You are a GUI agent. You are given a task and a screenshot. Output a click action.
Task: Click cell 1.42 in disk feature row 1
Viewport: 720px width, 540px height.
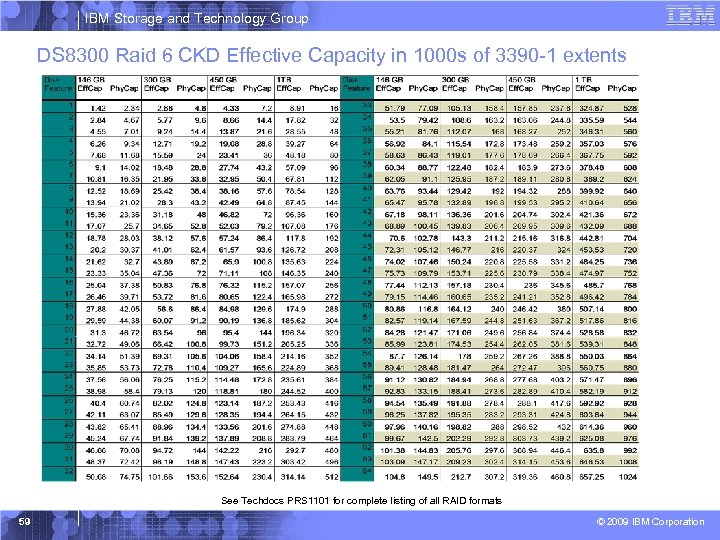click(98, 108)
